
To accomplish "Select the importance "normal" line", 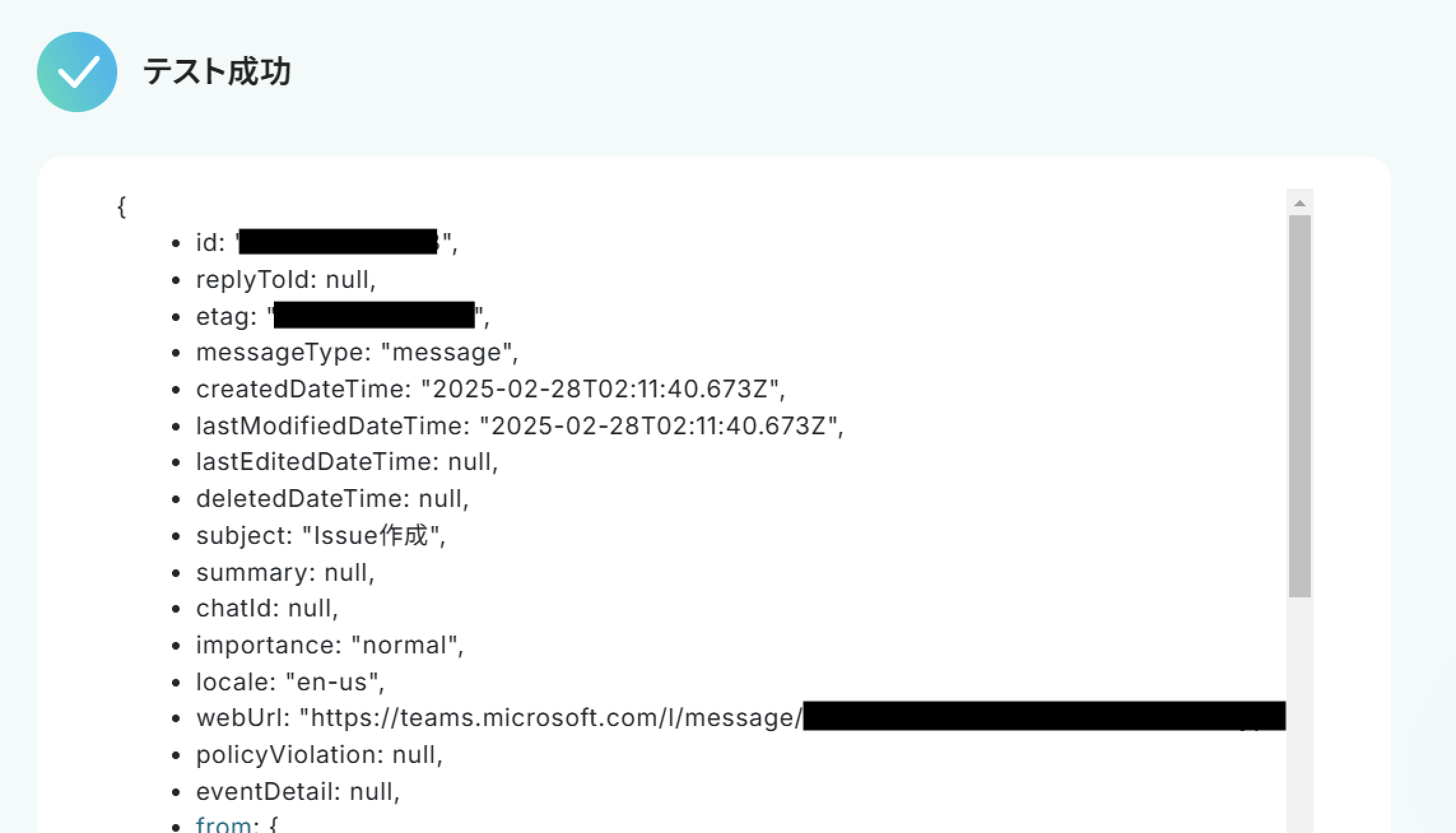I will click(330, 645).
